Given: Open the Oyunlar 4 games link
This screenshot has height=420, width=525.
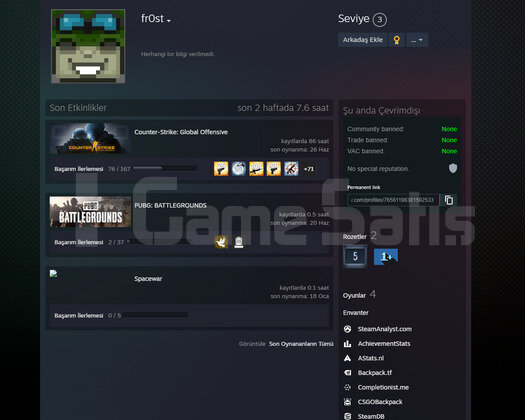Looking at the screenshot, I should click(359, 295).
